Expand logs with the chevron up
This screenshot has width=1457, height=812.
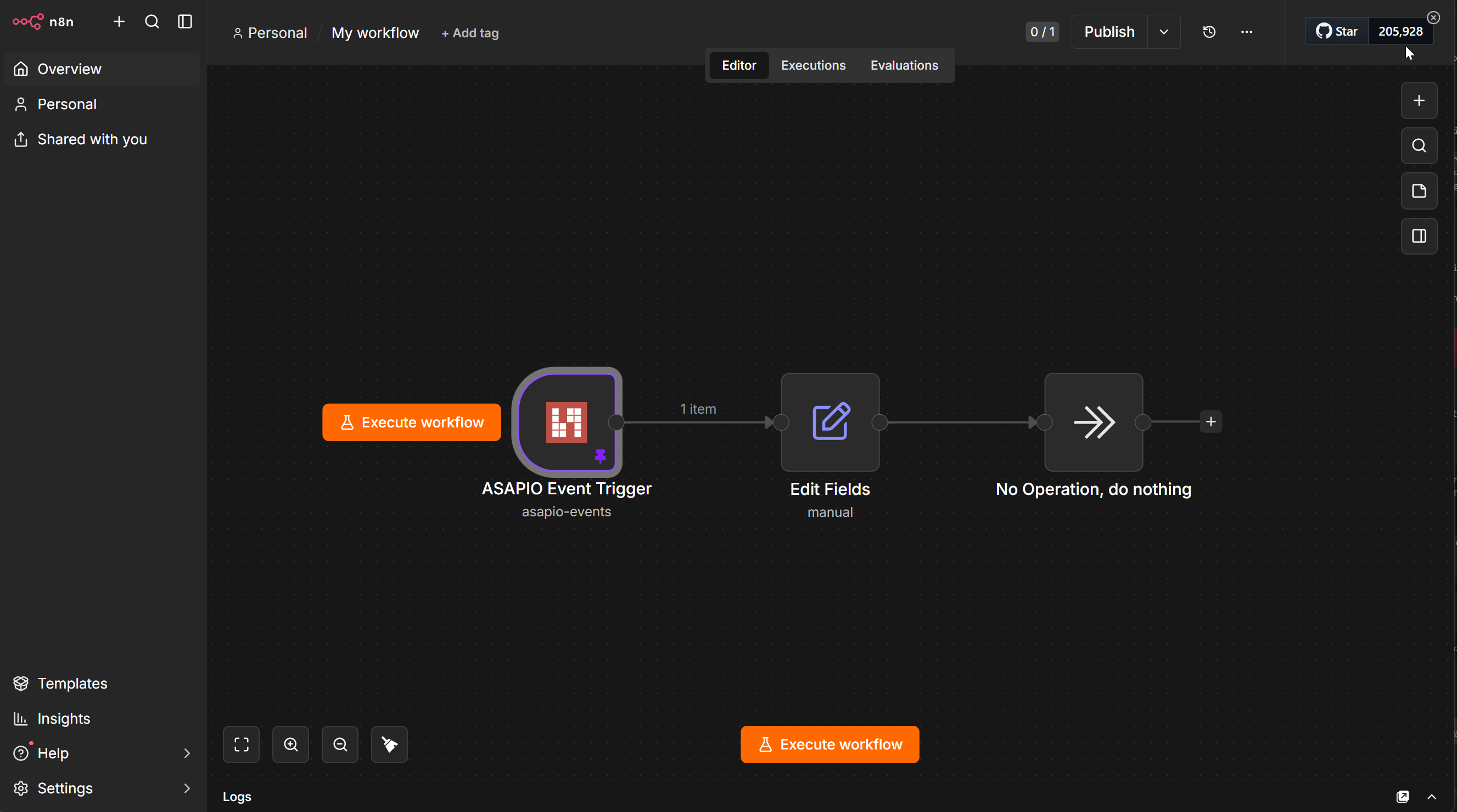[1432, 797]
